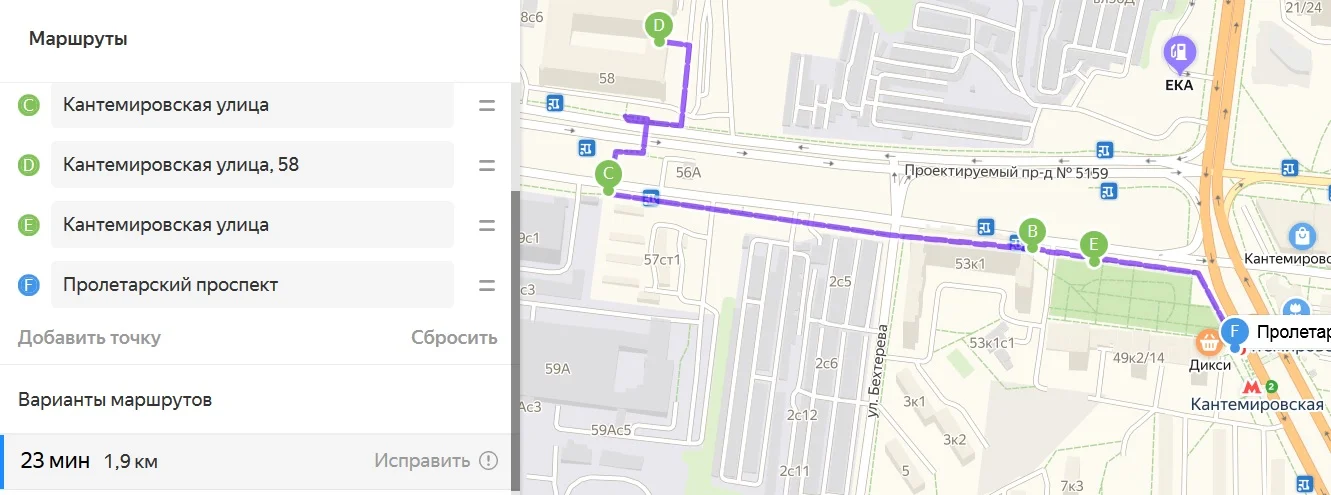Click the alert icon next to Исправить
The image size is (1331, 495).
click(488, 461)
